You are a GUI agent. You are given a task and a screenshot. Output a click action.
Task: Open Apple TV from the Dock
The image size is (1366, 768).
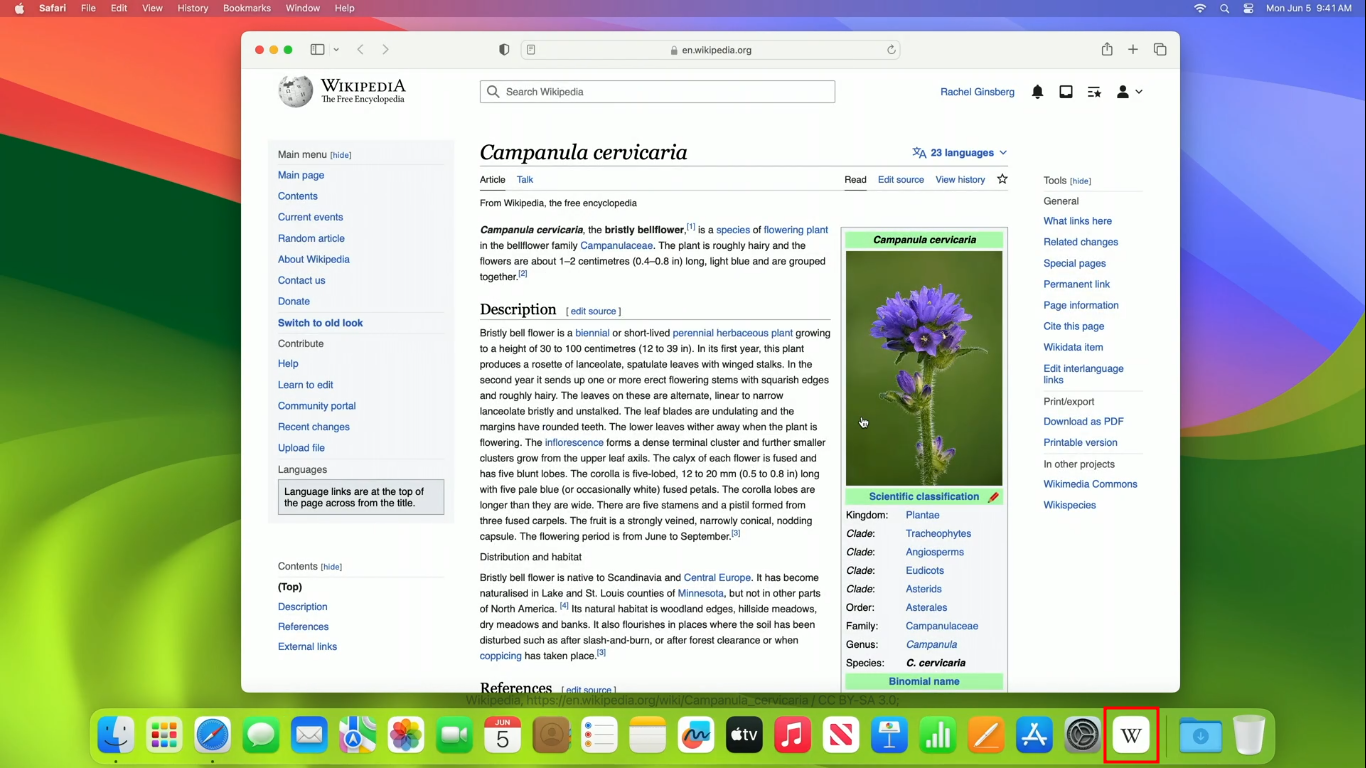tap(744, 736)
